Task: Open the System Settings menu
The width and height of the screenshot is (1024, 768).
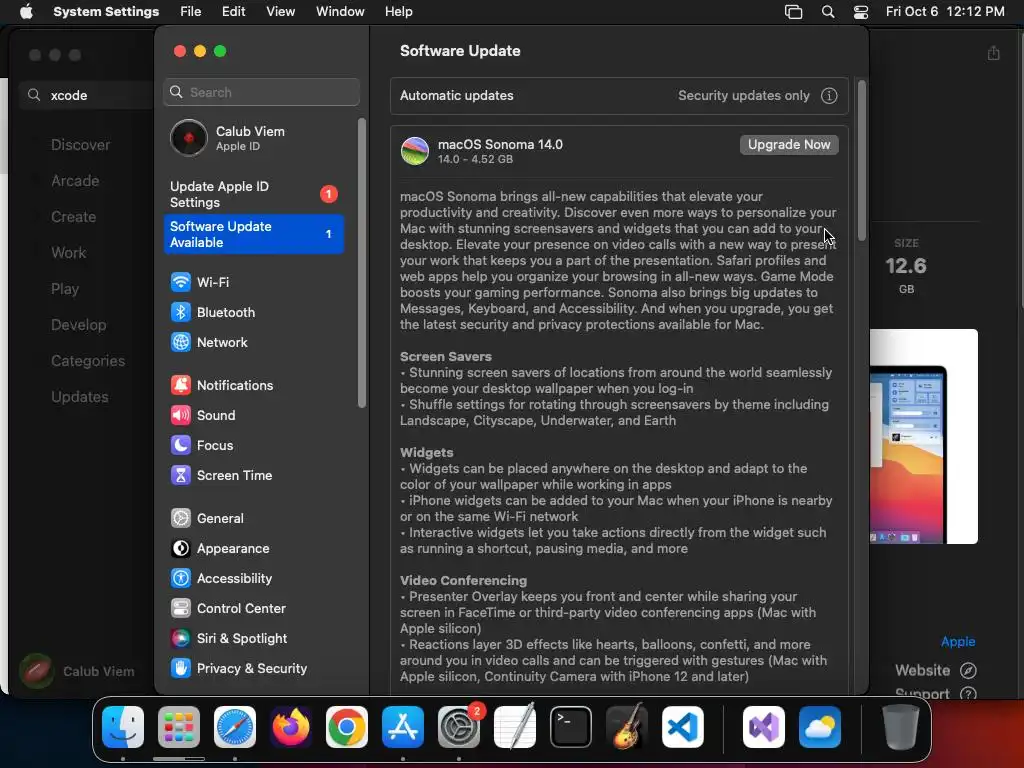Action: point(106,12)
